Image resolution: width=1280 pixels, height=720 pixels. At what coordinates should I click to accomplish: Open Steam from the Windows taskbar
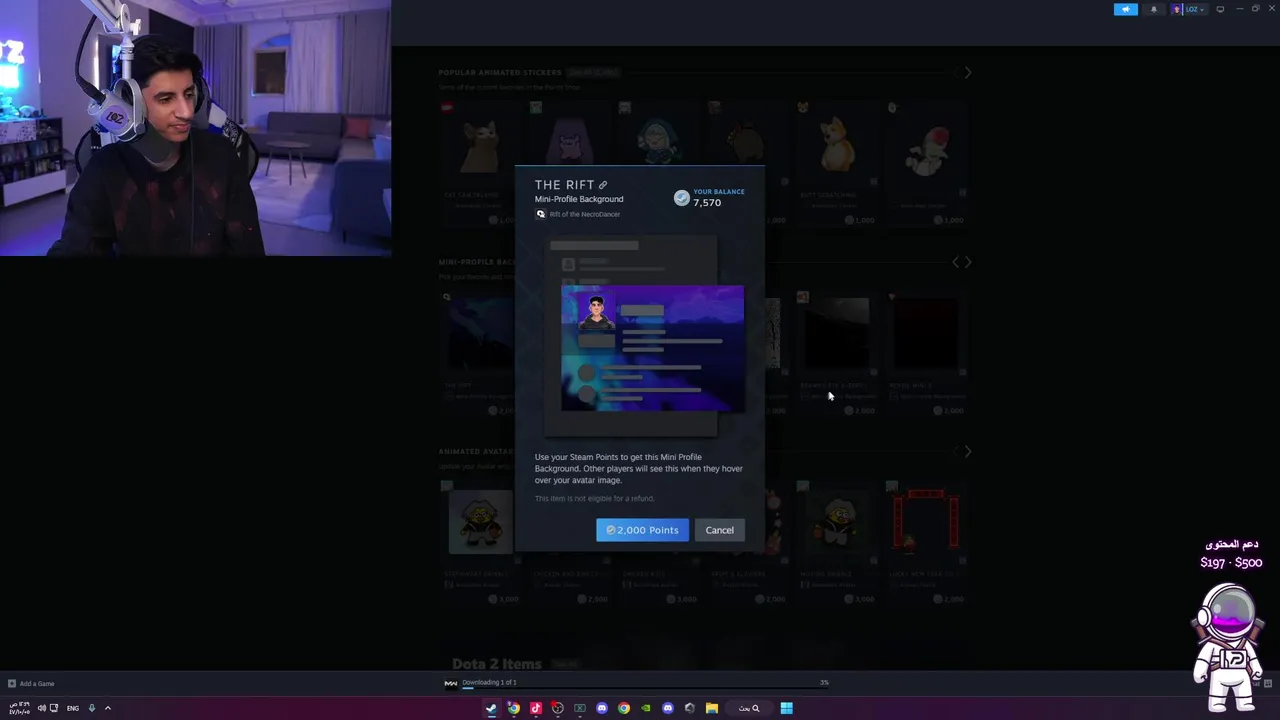491,708
